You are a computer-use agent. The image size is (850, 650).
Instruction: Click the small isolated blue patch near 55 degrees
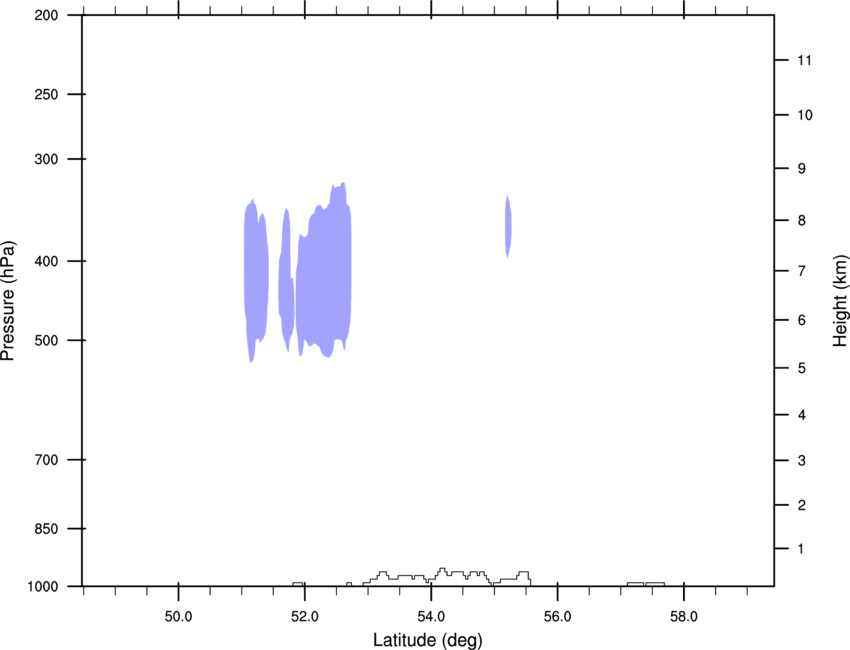(x=508, y=226)
